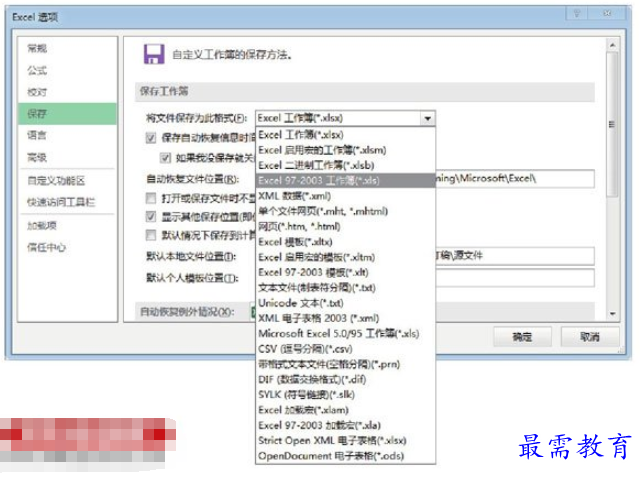Select OpenDocument 电子表格(*.ods)
The width and height of the screenshot is (640, 478).
pos(345,456)
